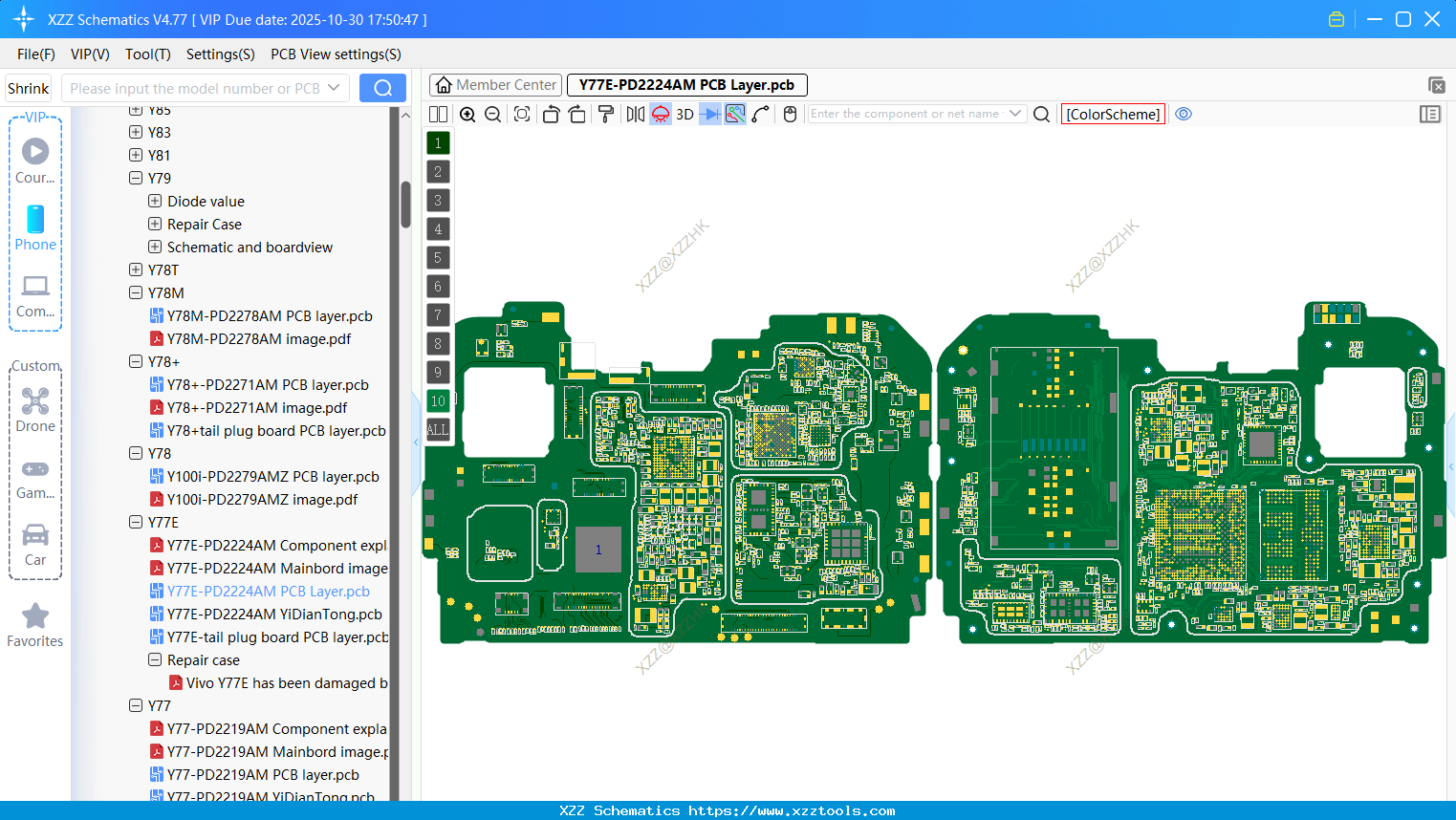The height and width of the screenshot is (820, 1456).
Task: Open the Tool(T) menu
Action: (x=147, y=54)
